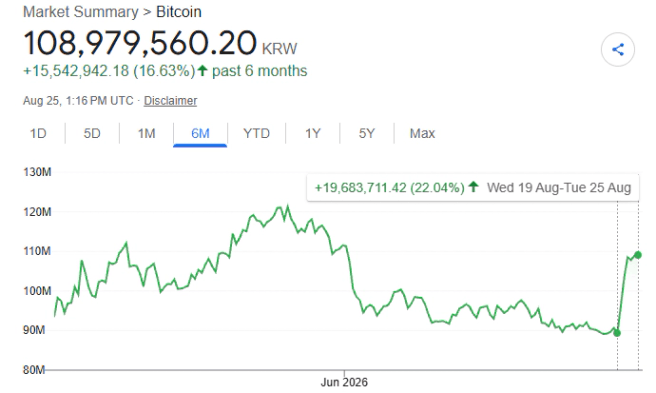
Task: Click the Jun 2026 axis label
Action: (344, 382)
